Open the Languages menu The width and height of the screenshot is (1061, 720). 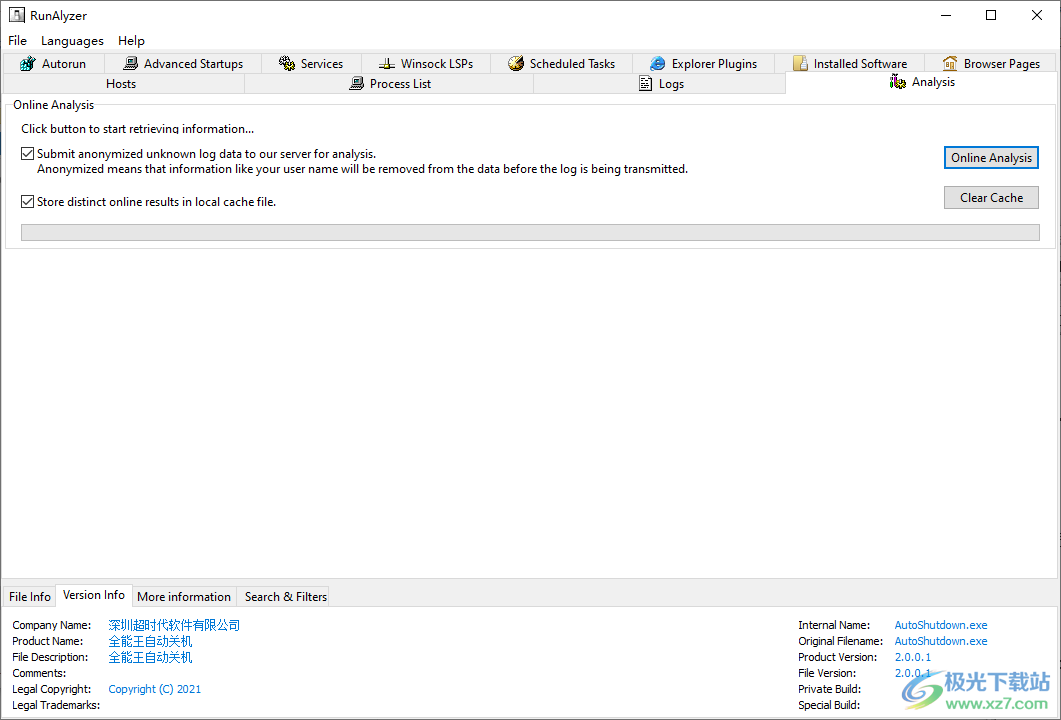72,41
